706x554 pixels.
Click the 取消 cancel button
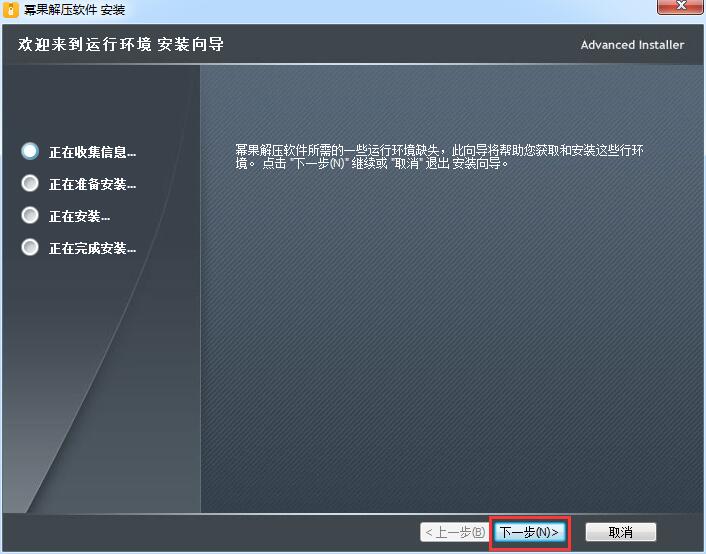(620, 532)
